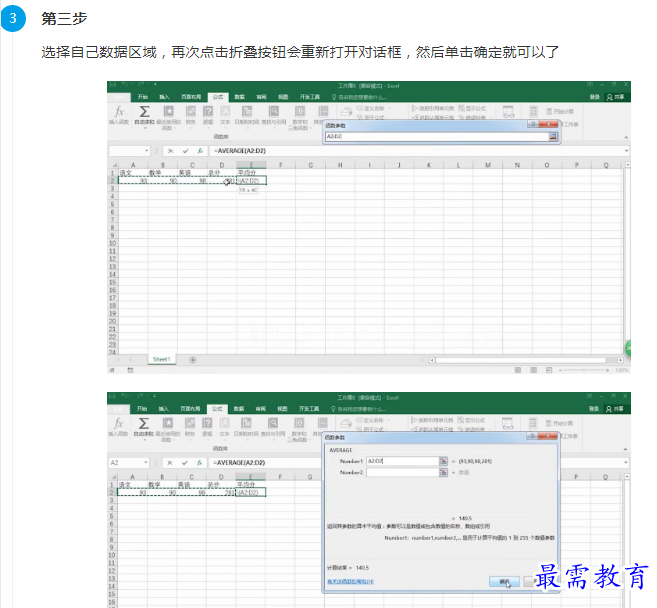Open A2 name box dropdown in second Excel image
657x608 pixels.
[145, 463]
